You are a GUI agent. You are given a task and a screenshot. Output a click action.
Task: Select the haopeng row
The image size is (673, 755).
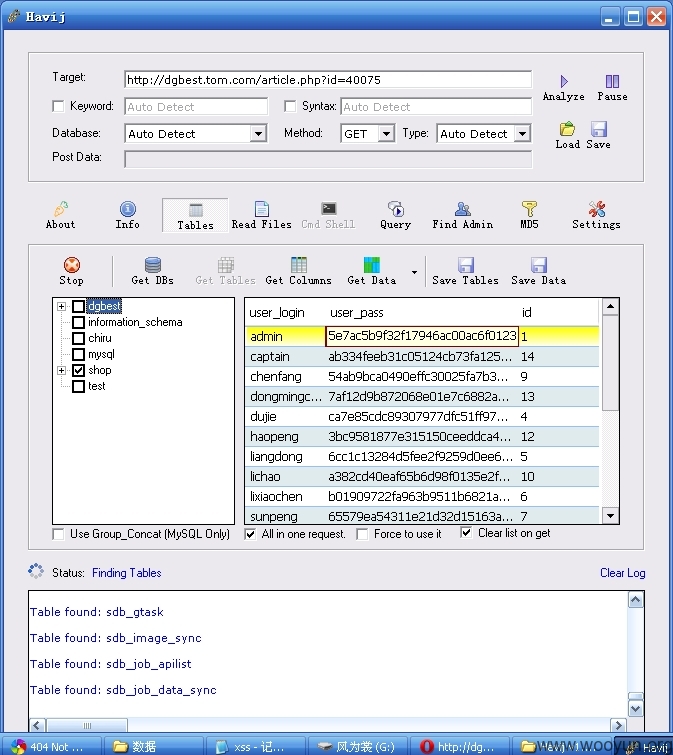coord(422,437)
